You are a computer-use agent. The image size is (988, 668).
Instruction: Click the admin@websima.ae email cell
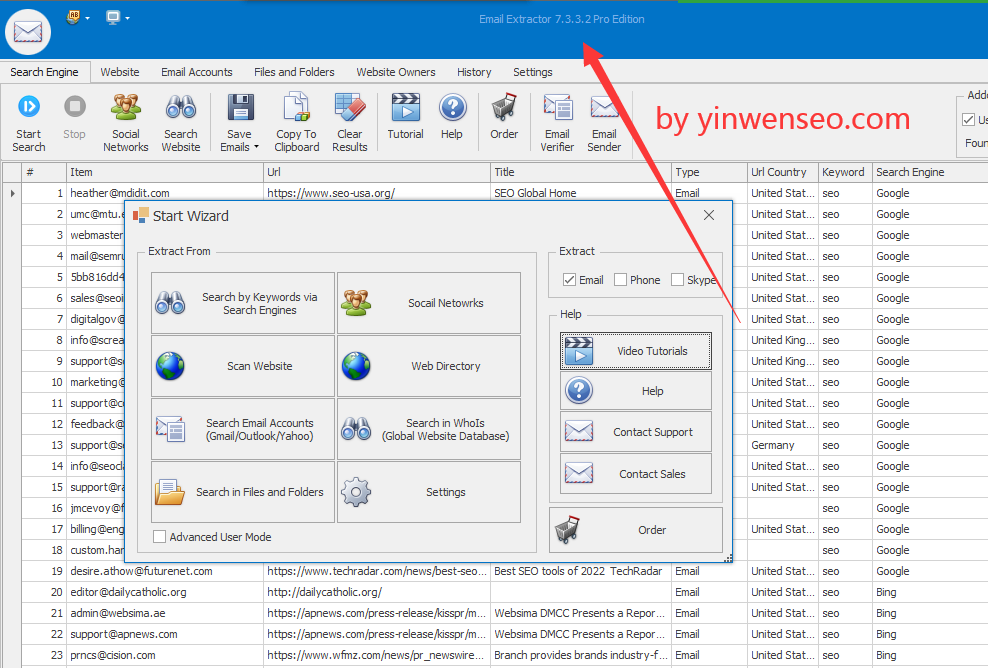(x=164, y=613)
